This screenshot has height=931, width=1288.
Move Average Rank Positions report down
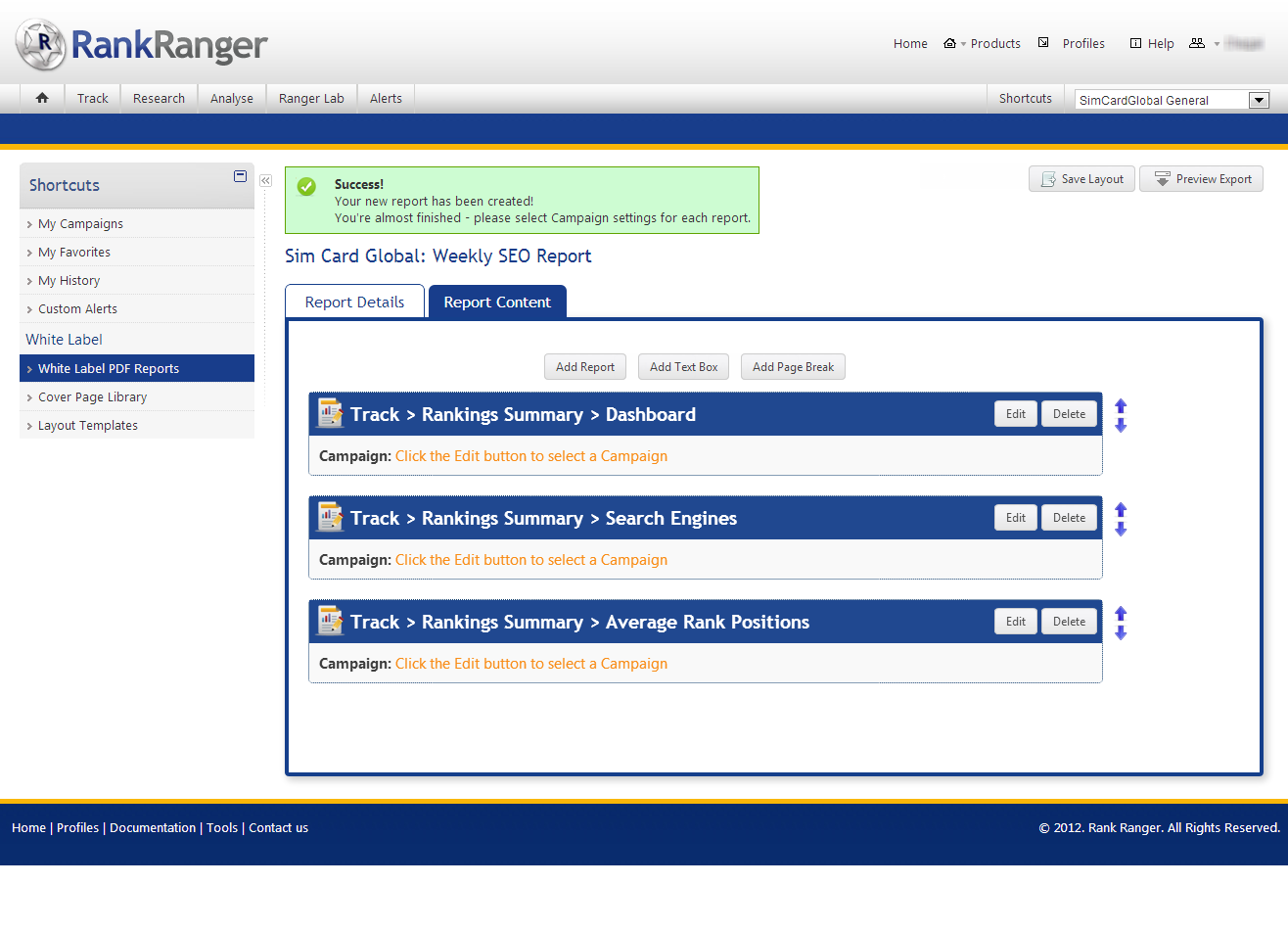click(1121, 632)
